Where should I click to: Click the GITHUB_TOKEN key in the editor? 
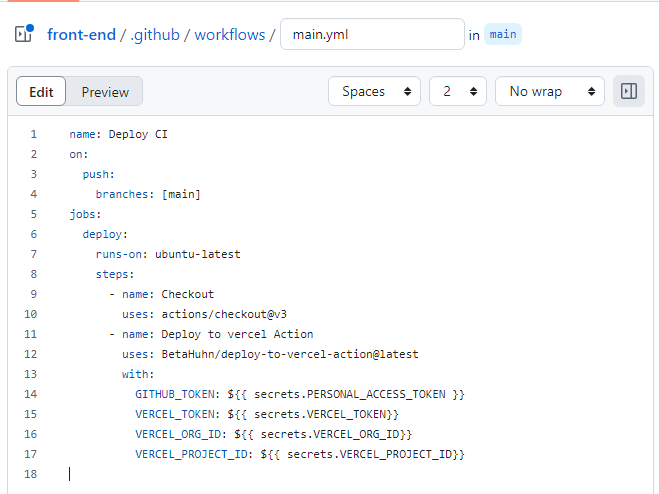click(x=175, y=394)
